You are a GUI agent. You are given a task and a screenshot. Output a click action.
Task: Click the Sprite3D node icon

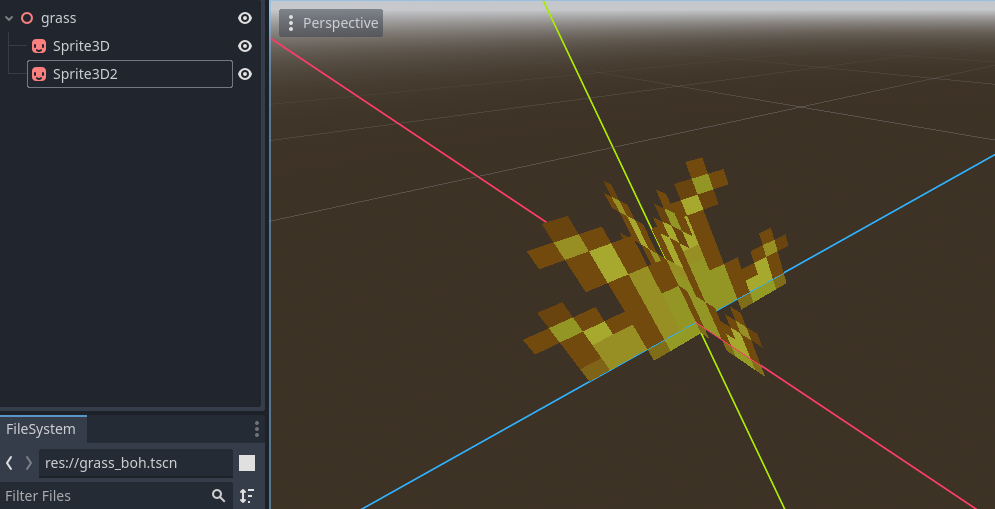click(x=39, y=46)
